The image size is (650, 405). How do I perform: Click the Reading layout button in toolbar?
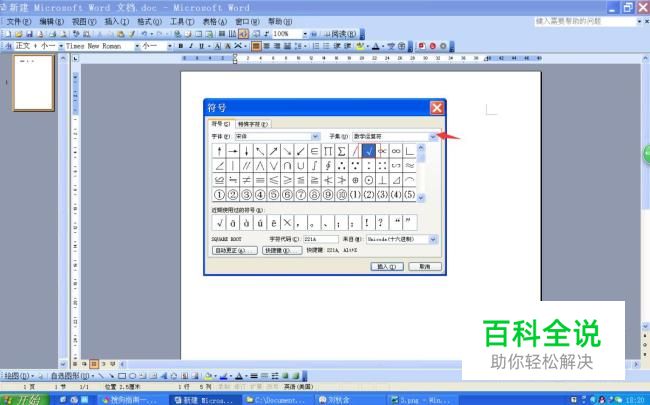pyautogui.click(x=341, y=34)
